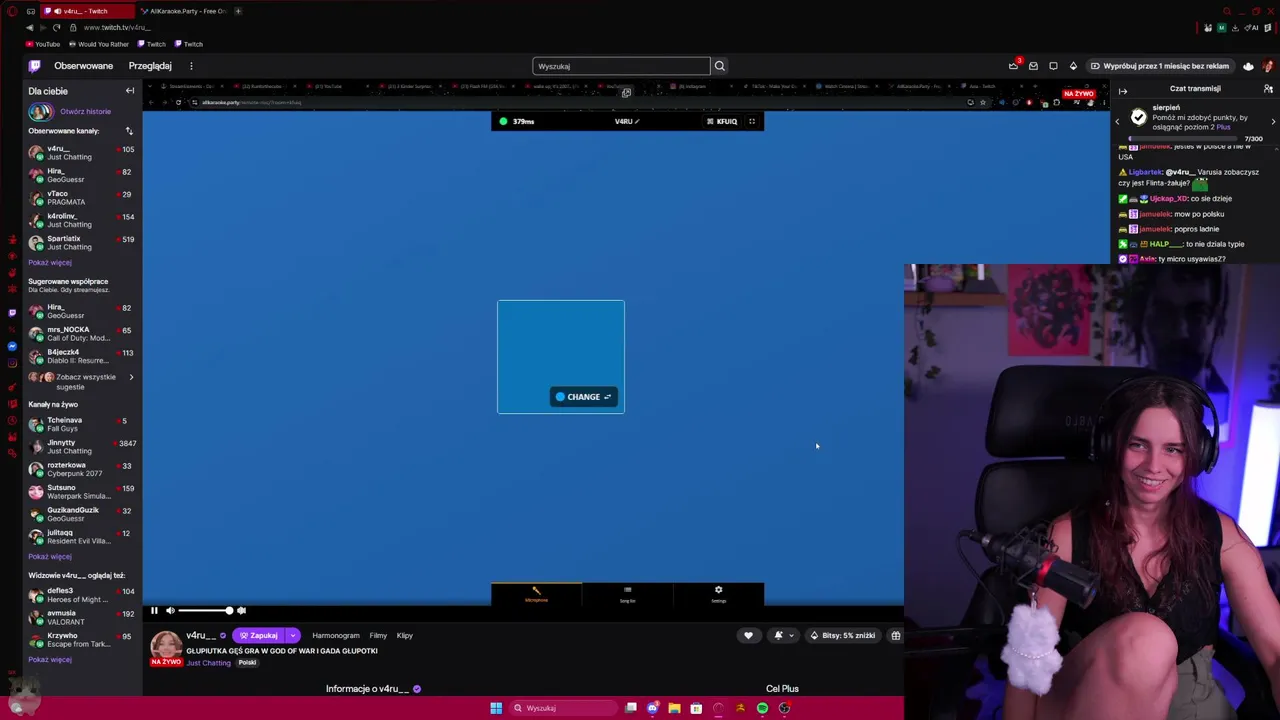This screenshot has width=1280, height=720.
Task: Click the CHANGE button in karaoke stream
Action: click(x=584, y=397)
